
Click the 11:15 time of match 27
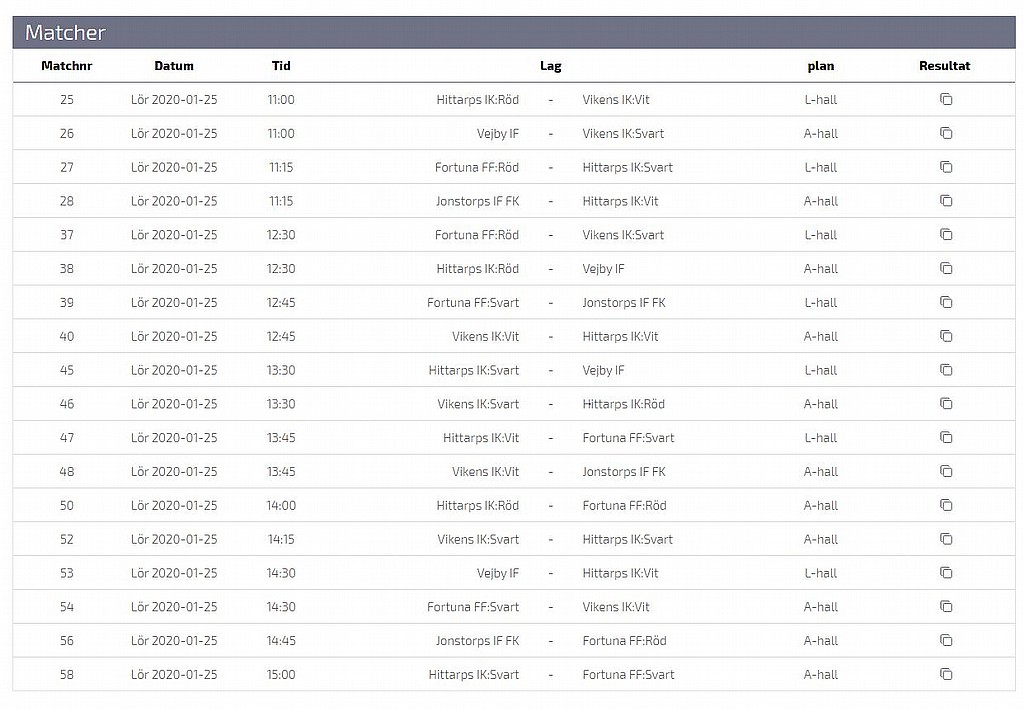(281, 168)
